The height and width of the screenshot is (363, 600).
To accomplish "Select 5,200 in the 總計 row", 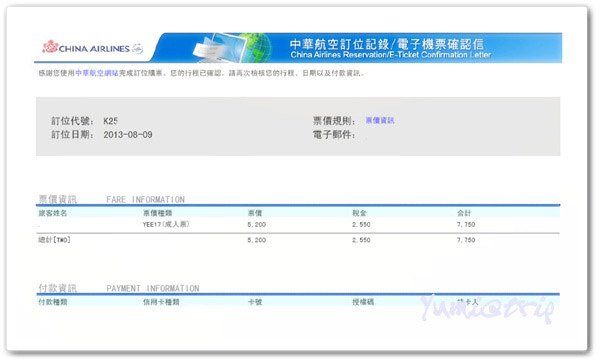I will pos(256,240).
